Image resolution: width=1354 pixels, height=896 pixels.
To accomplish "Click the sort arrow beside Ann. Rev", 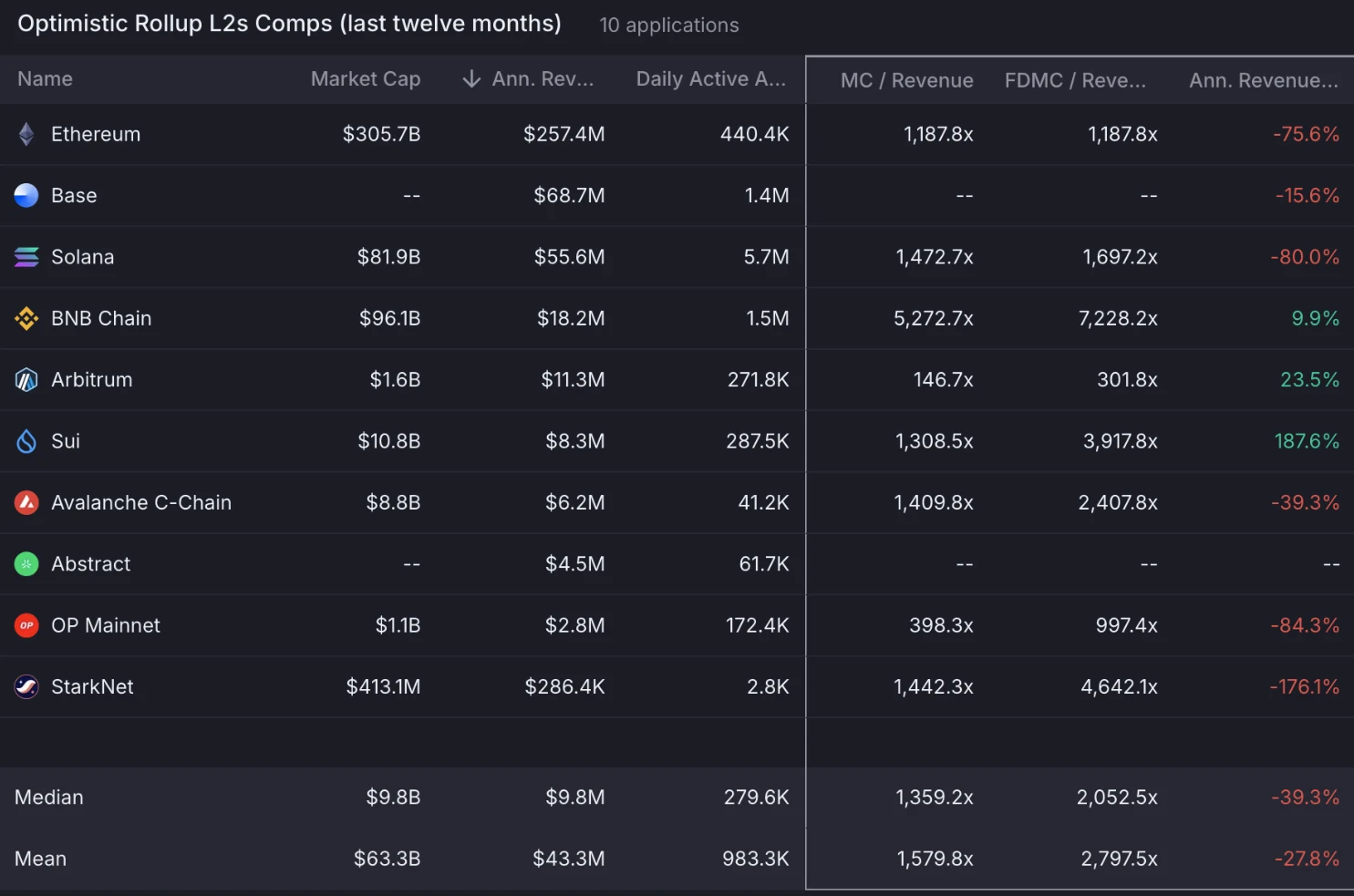I will [470, 79].
